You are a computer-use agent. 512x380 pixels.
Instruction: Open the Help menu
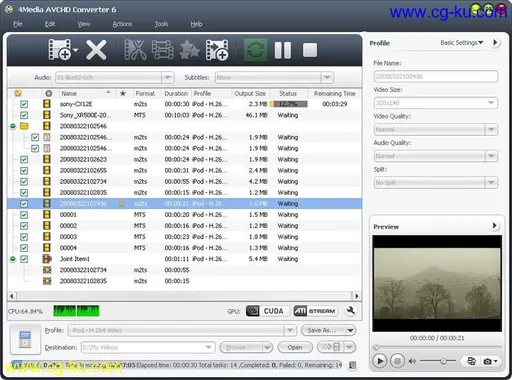[196, 24]
